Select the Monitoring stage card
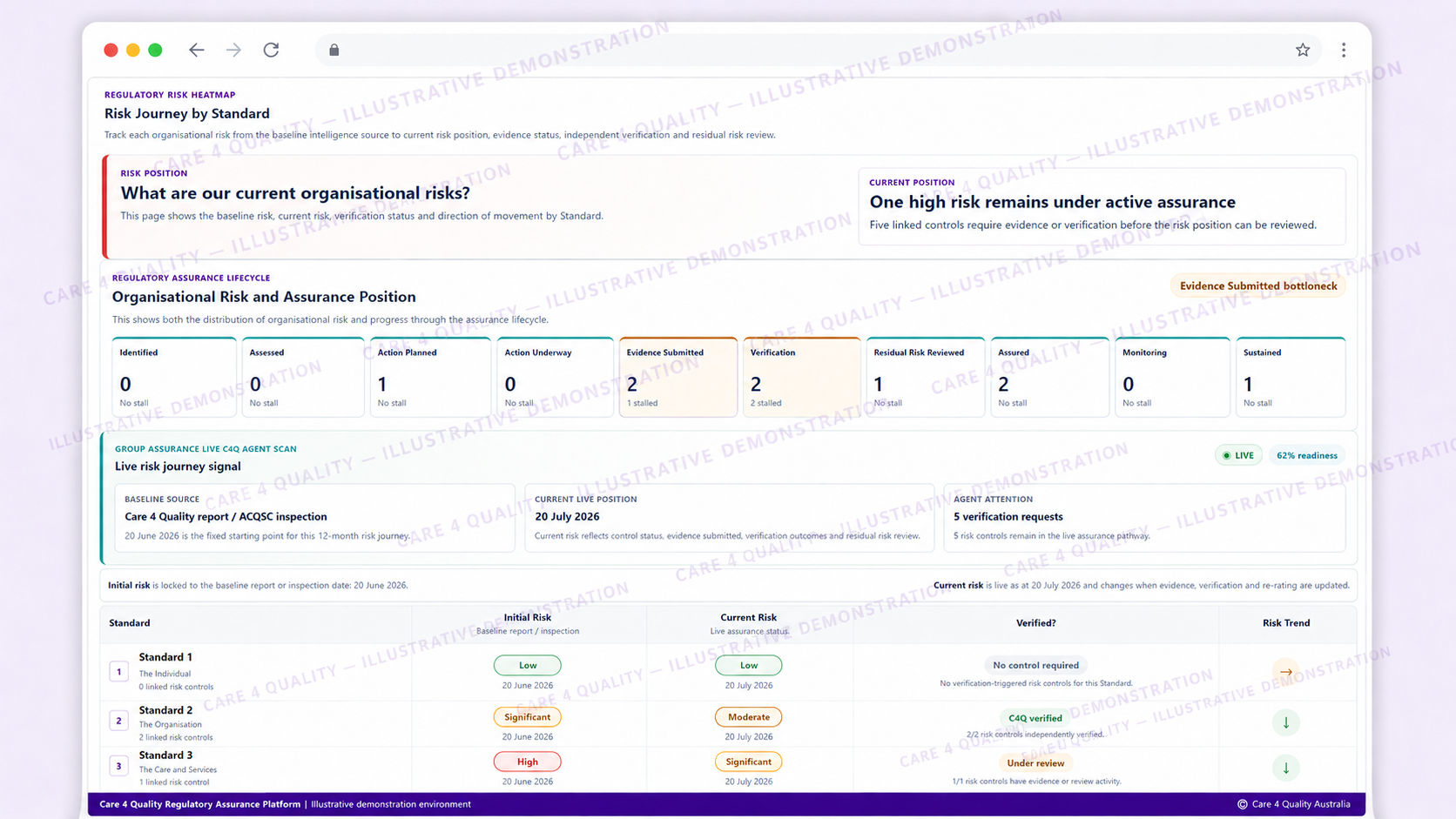 tap(1173, 377)
